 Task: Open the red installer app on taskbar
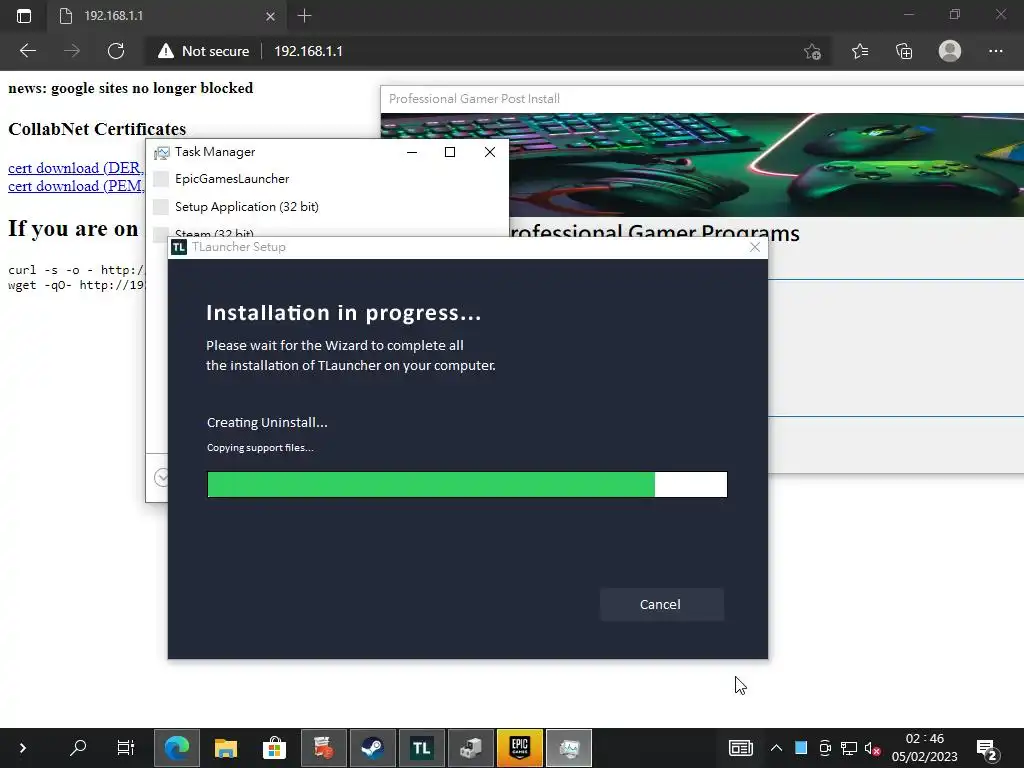[x=324, y=748]
